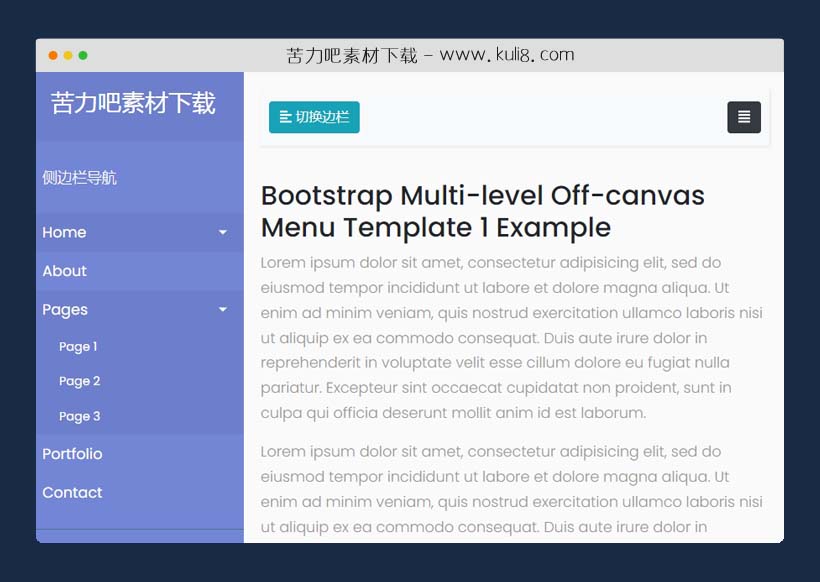Open the Portfolio menu item
This screenshot has width=820, height=582.
click(72, 454)
